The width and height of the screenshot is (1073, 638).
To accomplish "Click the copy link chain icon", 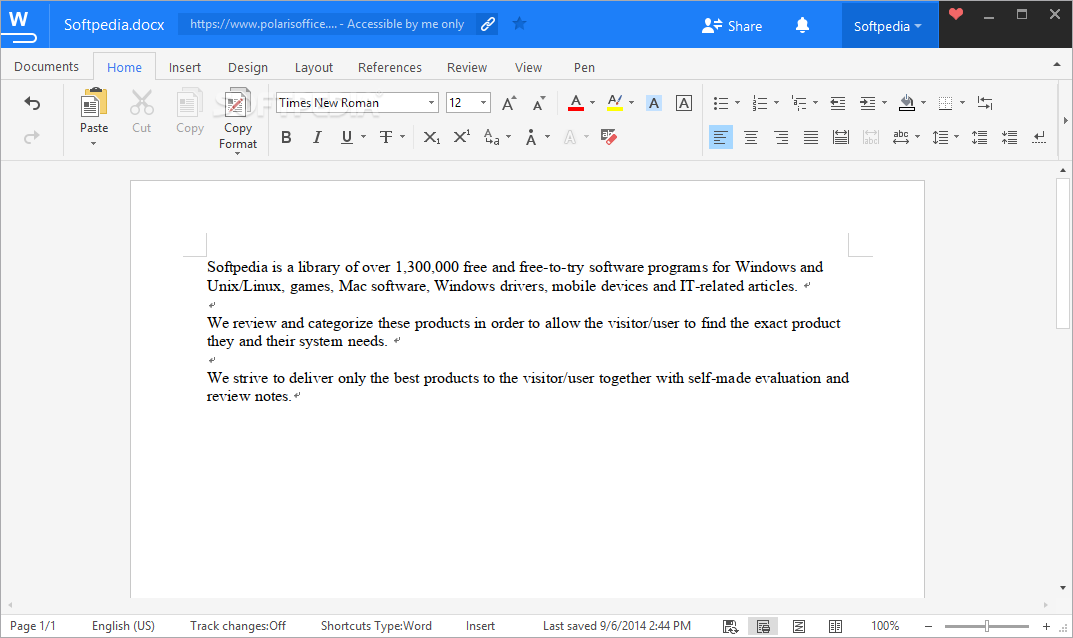I will click(488, 24).
